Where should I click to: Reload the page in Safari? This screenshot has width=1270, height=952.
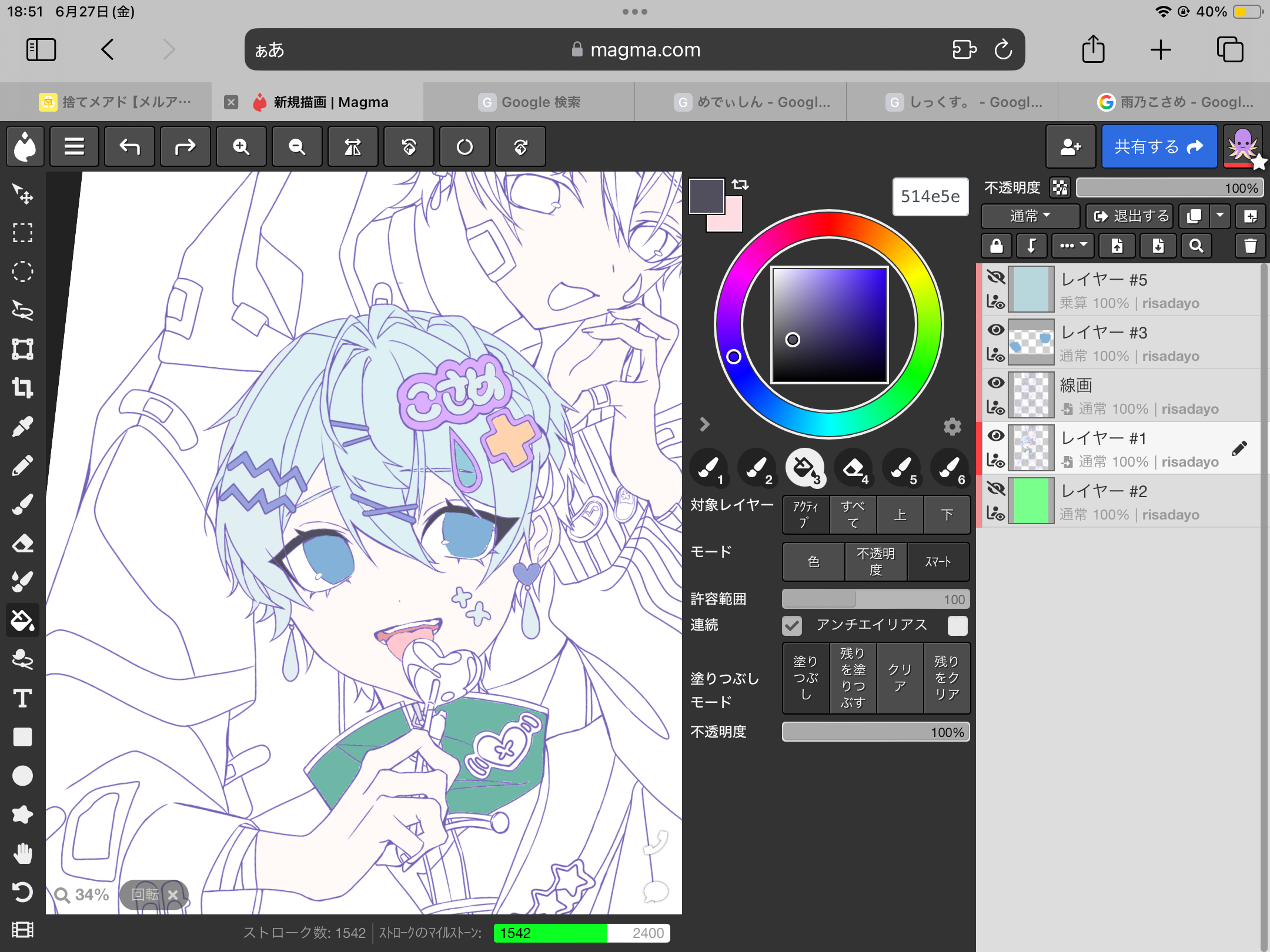[1003, 50]
